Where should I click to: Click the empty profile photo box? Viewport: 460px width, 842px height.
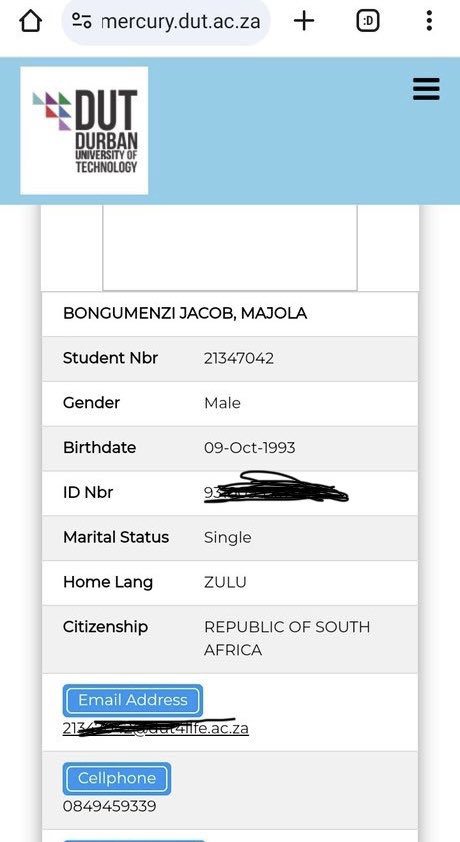click(230, 248)
